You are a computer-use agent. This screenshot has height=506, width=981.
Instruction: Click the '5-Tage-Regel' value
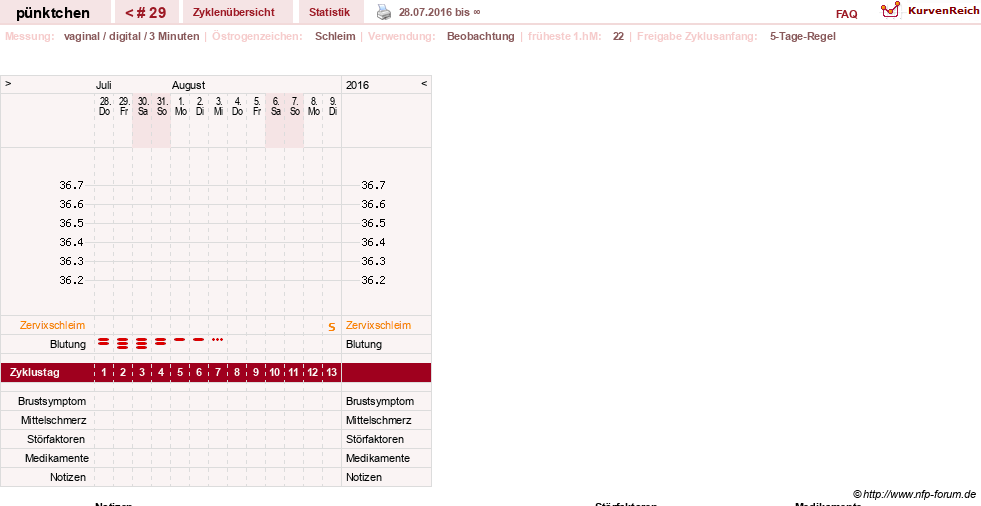803,36
